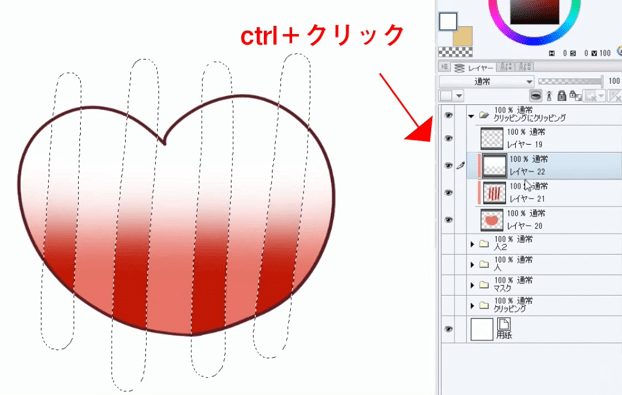622x395 pixels.
Task: Open the layer panel menu icon
Action: (445, 67)
